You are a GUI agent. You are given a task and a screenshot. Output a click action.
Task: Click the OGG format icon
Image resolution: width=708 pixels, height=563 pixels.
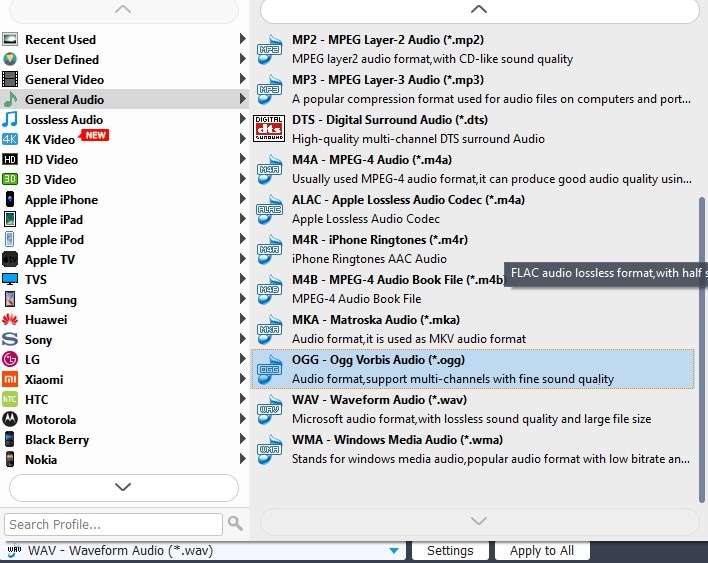(270, 369)
